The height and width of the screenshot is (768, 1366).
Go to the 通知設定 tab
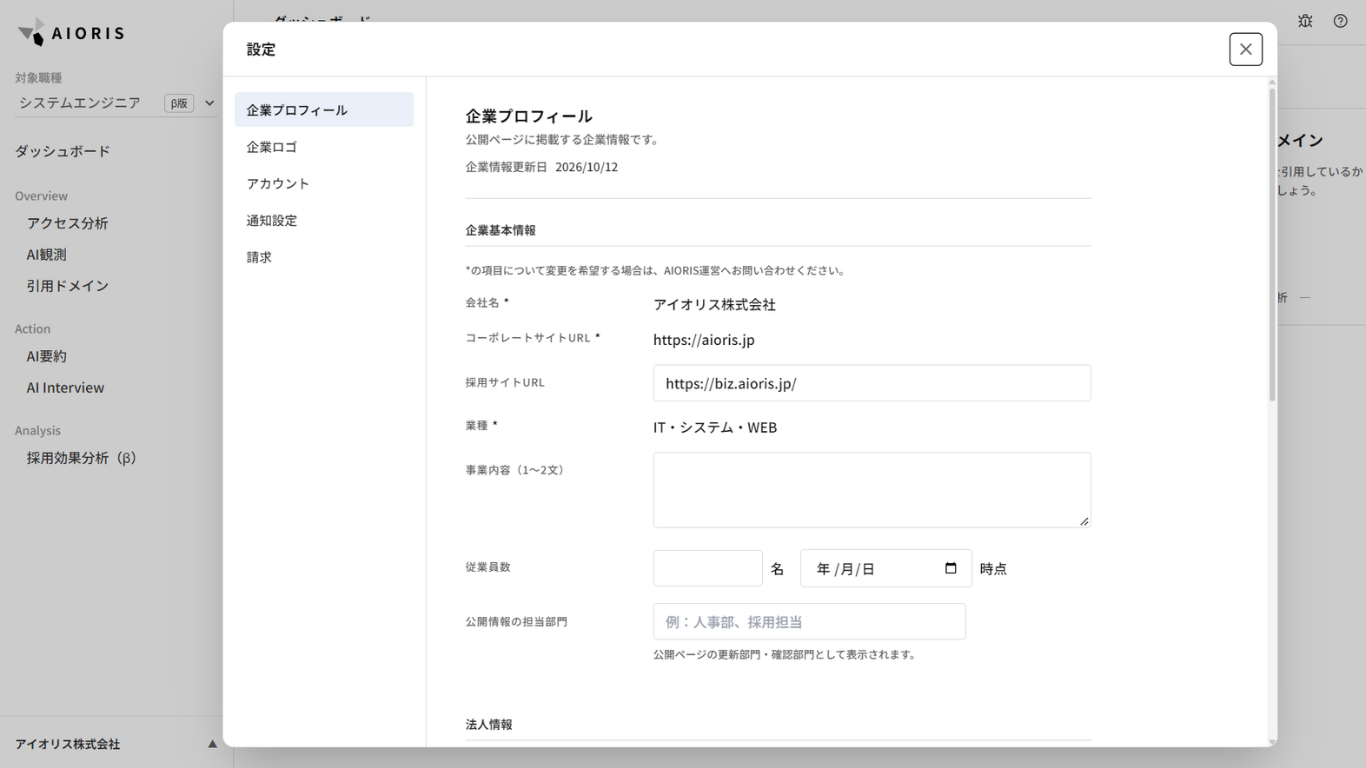pyautogui.click(x=324, y=220)
